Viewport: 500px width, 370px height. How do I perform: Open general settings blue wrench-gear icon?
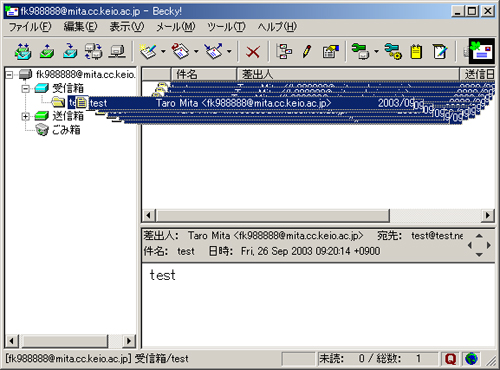coord(393,51)
